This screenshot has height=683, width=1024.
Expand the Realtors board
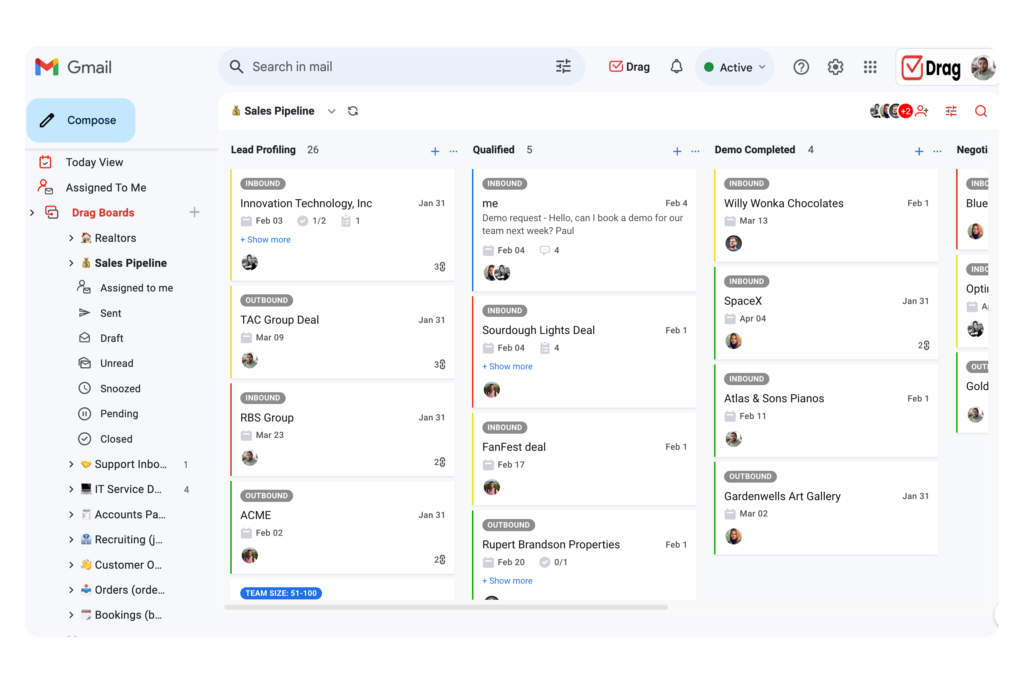pos(71,238)
